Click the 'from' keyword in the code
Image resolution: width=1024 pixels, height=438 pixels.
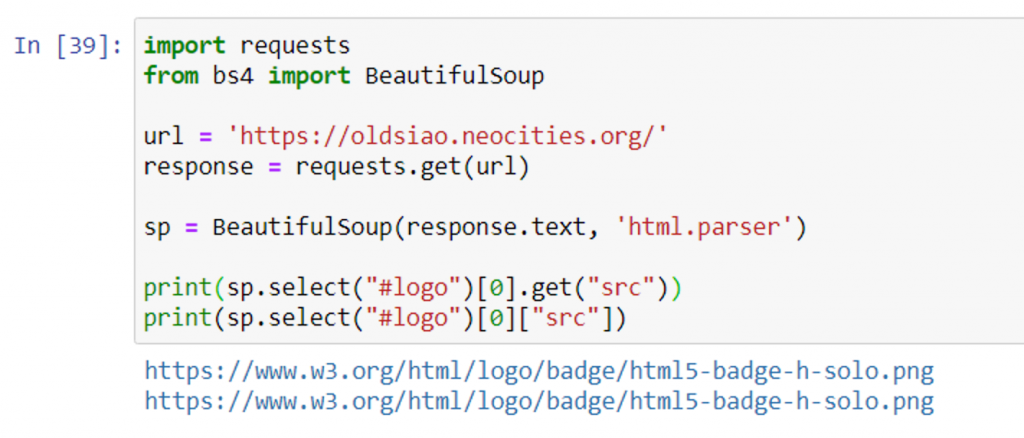click(171, 76)
